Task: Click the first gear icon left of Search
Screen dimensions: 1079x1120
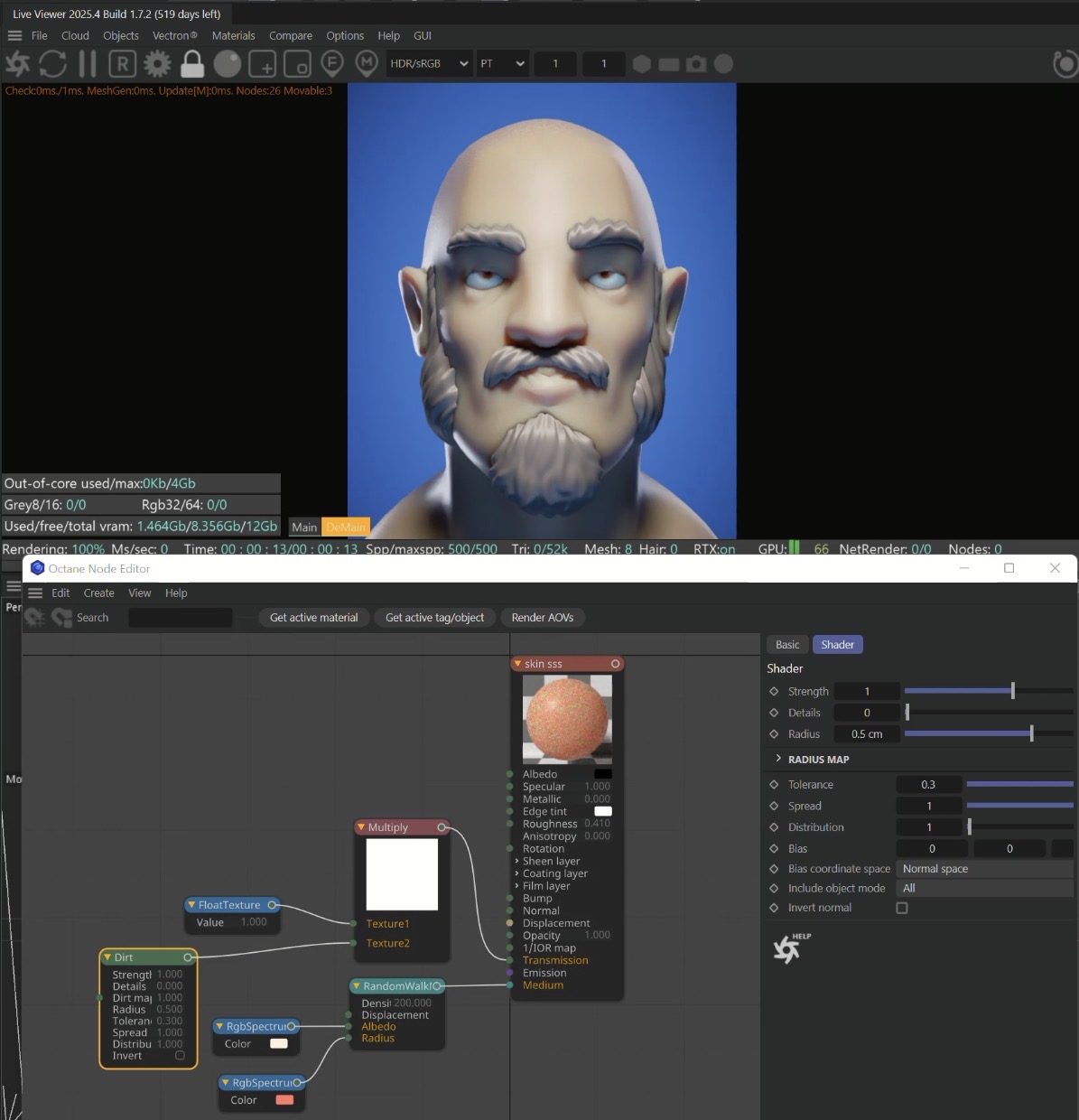Action: click(35, 618)
